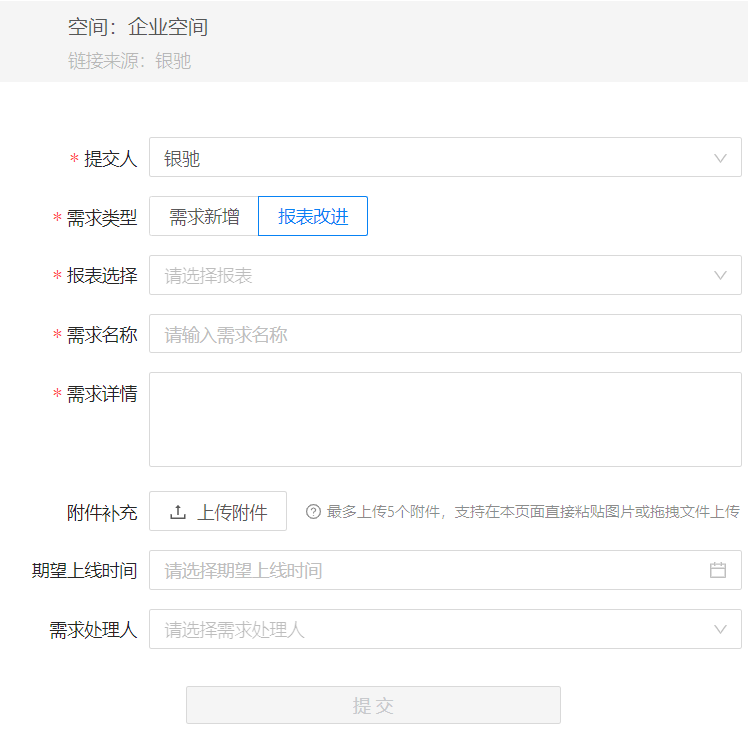The height and width of the screenshot is (734, 750).
Task: Select the 报表改进 requirement type
Action: (x=313, y=217)
